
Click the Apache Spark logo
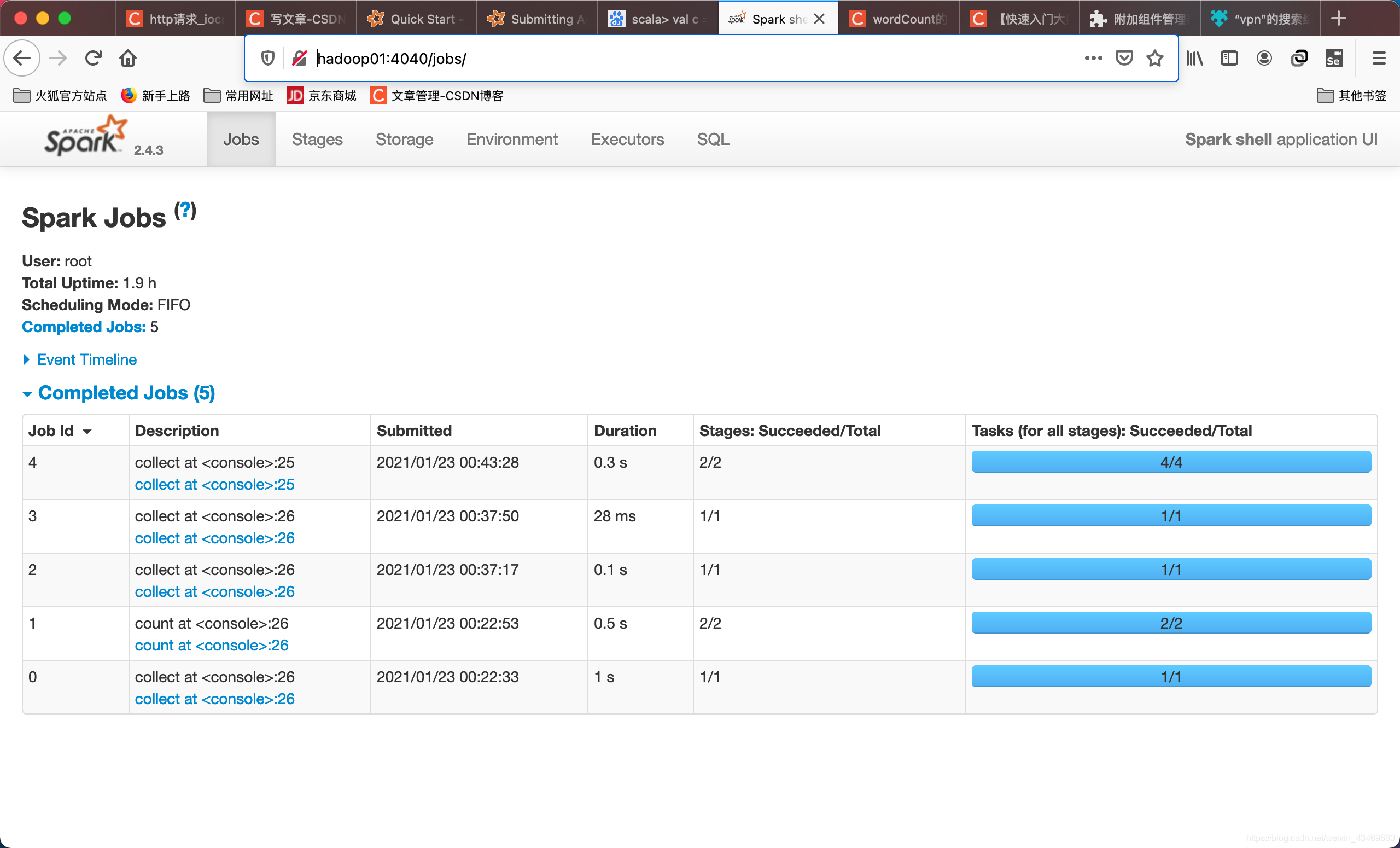85,135
